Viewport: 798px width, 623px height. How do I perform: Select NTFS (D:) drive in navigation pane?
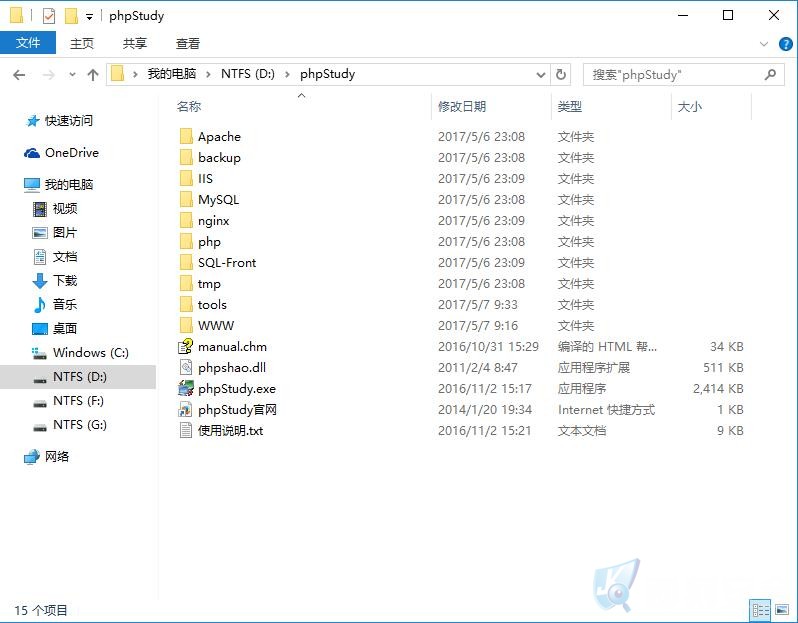pos(80,377)
